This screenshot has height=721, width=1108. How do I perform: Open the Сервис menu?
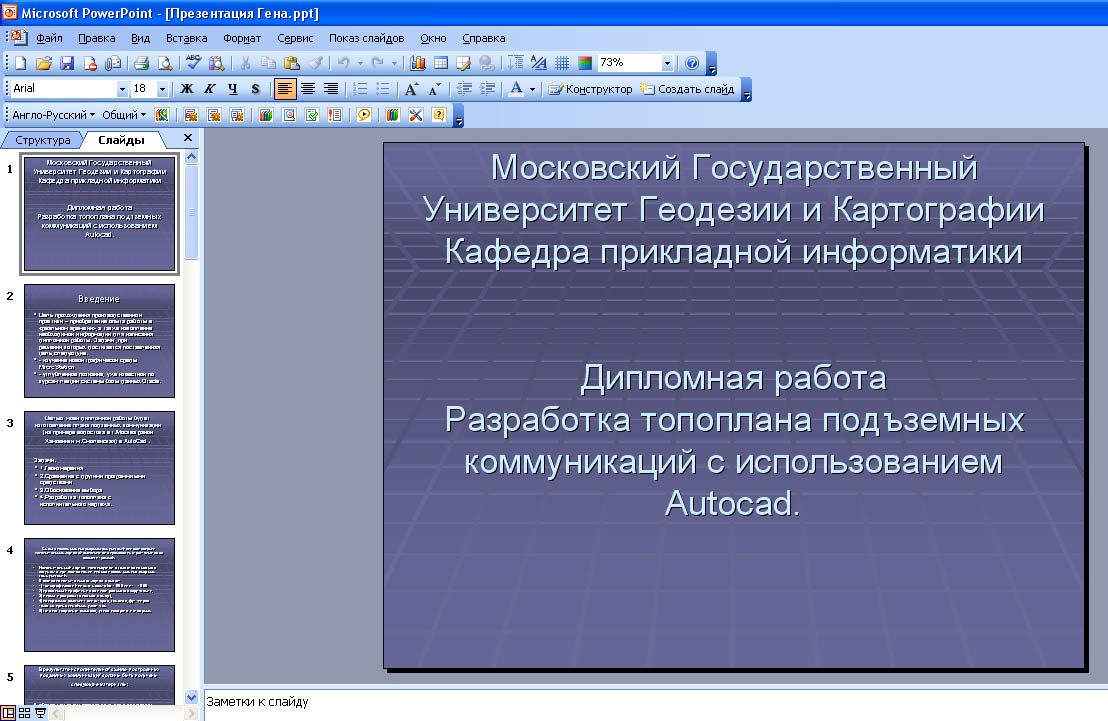tap(295, 38)
